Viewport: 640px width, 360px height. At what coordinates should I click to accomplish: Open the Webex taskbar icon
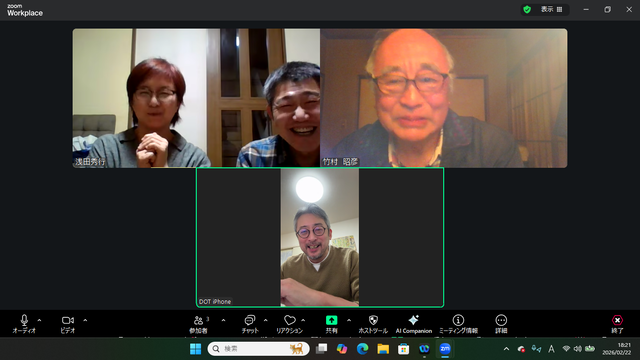[424, 349]
